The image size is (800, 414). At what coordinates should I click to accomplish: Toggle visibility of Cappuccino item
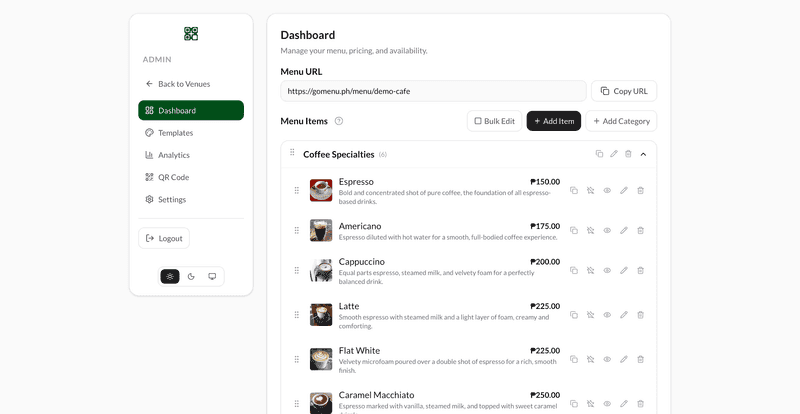coord(607,270)
